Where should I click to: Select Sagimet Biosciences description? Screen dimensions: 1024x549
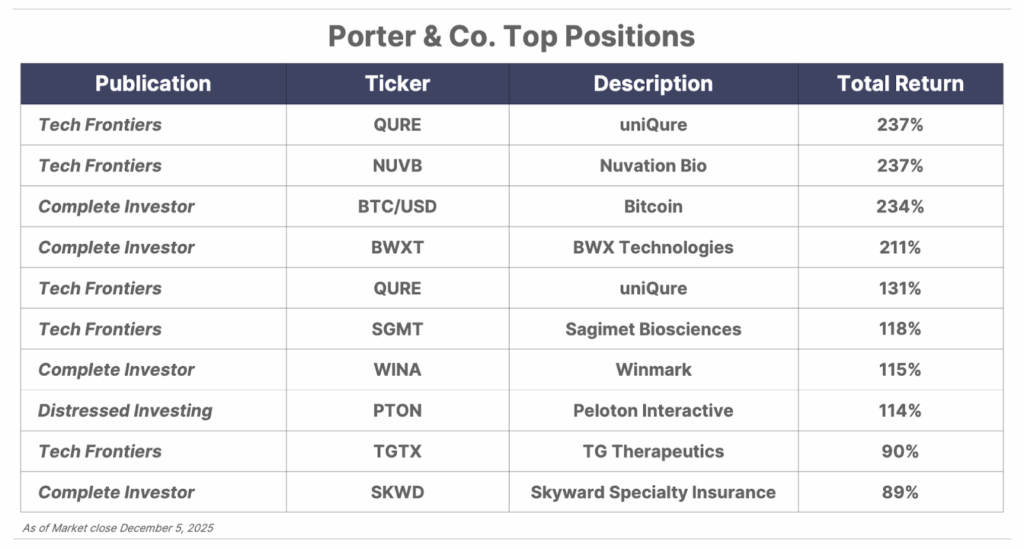(x=653, y=329)
